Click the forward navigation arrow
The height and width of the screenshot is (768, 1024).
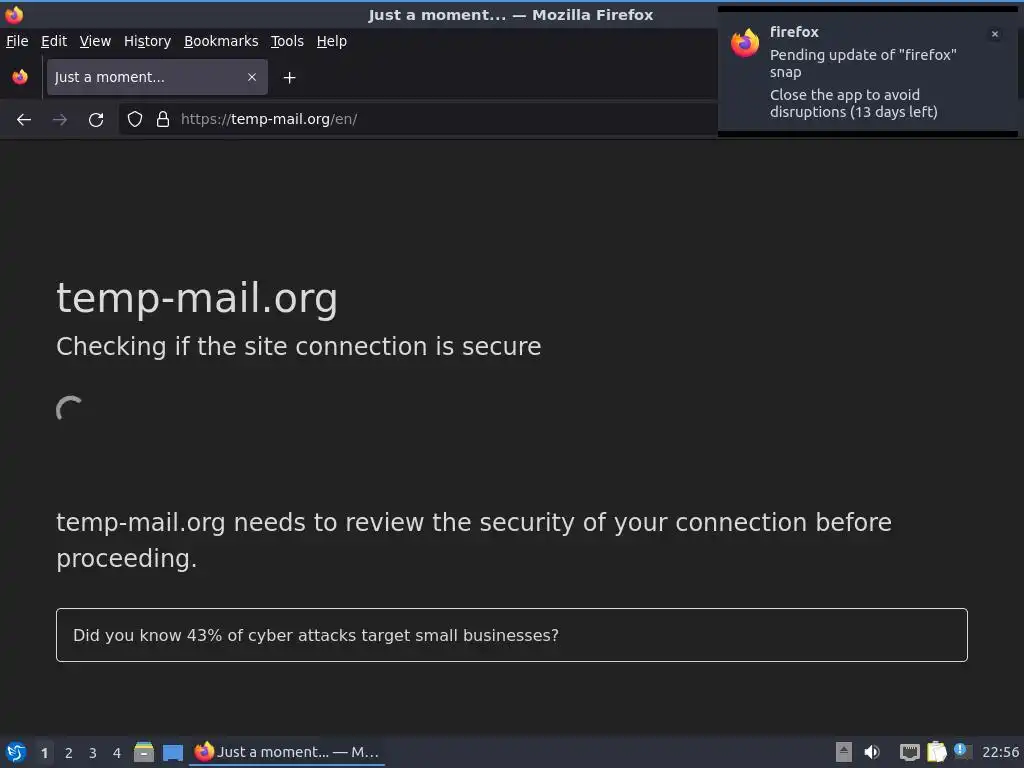pyautogui.click(x=59, y=120)
